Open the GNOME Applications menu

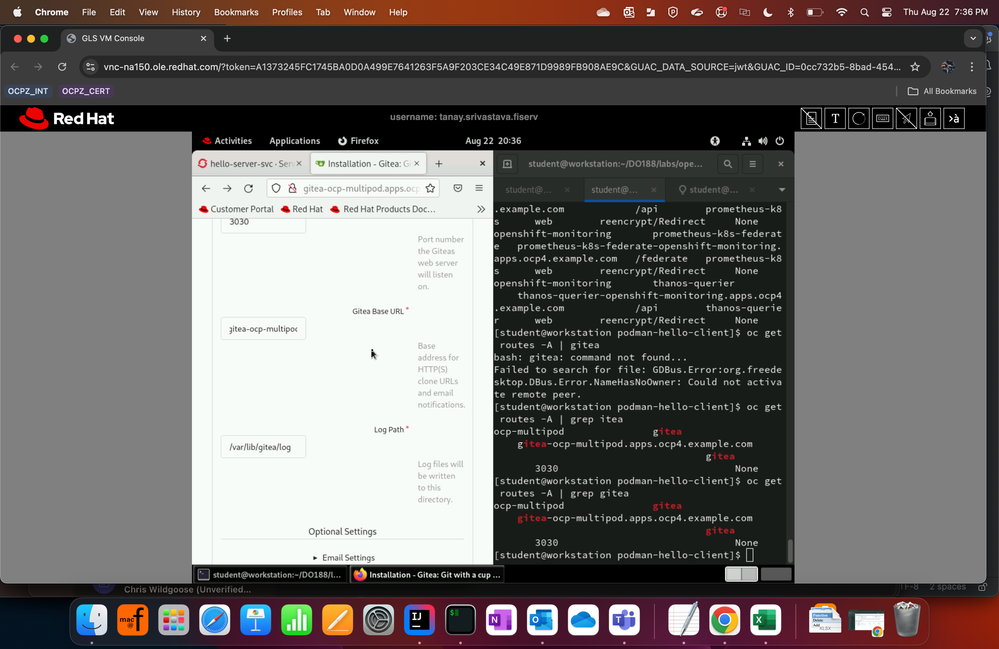point(294,141)
